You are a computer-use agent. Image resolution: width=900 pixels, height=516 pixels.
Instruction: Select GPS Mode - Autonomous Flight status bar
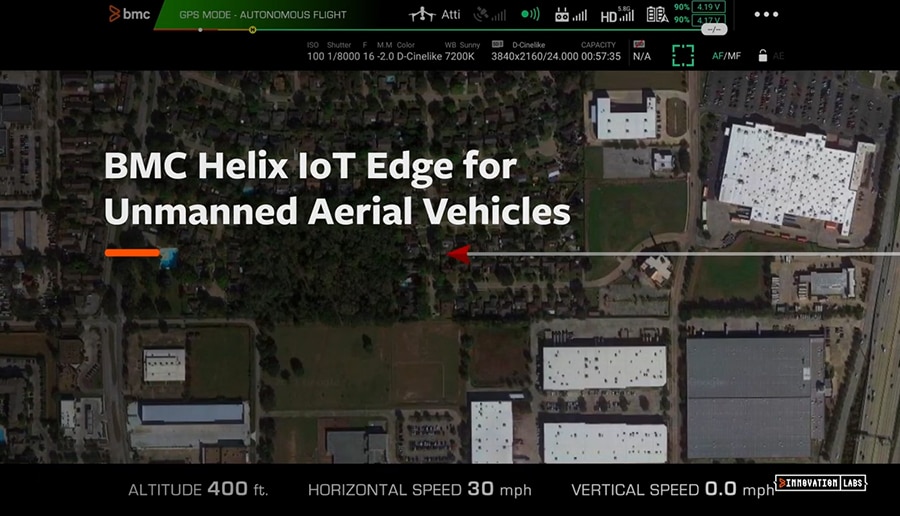point(262,15)
